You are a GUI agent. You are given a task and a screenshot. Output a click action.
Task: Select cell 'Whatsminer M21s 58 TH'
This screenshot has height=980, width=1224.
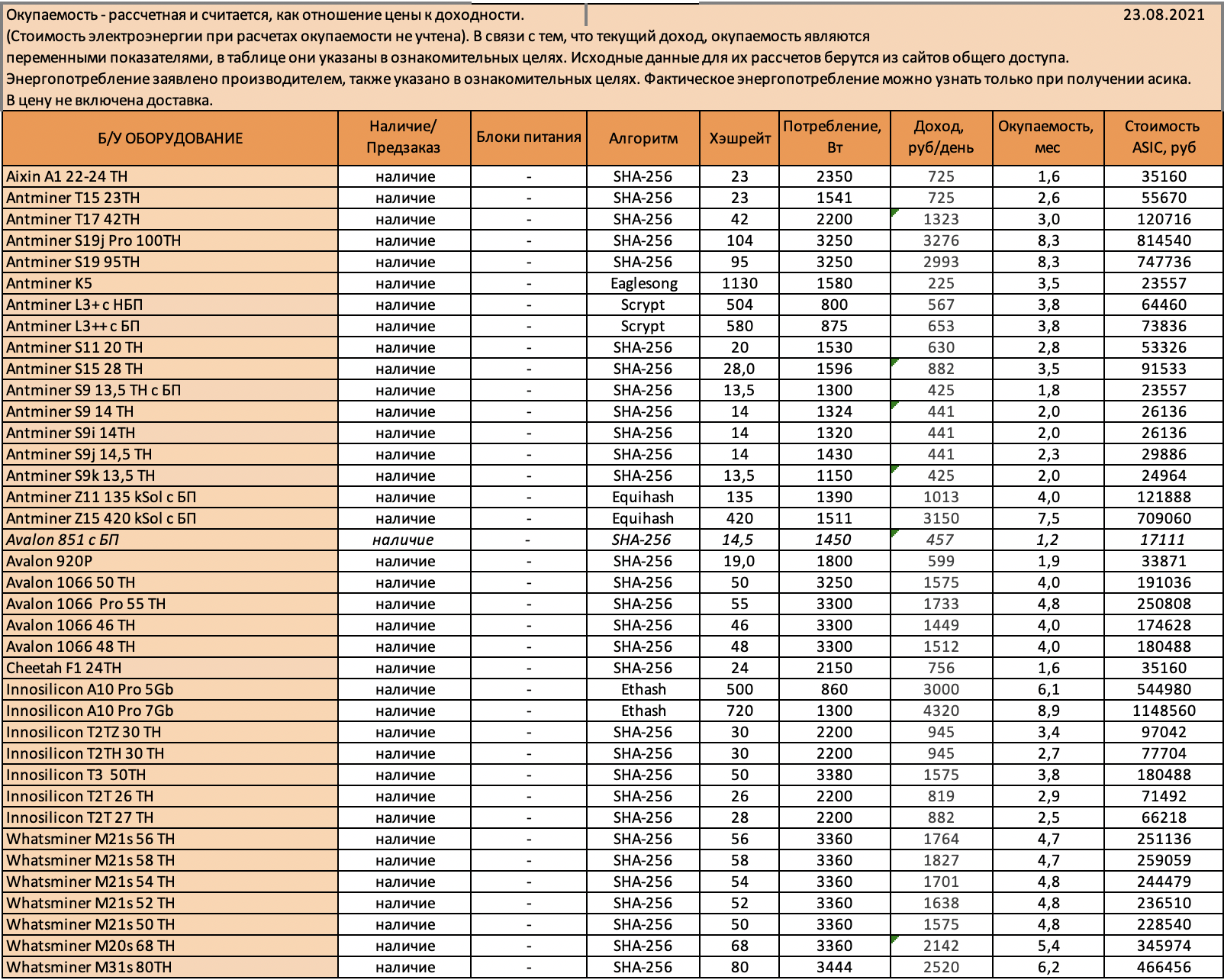click(170, 860)
